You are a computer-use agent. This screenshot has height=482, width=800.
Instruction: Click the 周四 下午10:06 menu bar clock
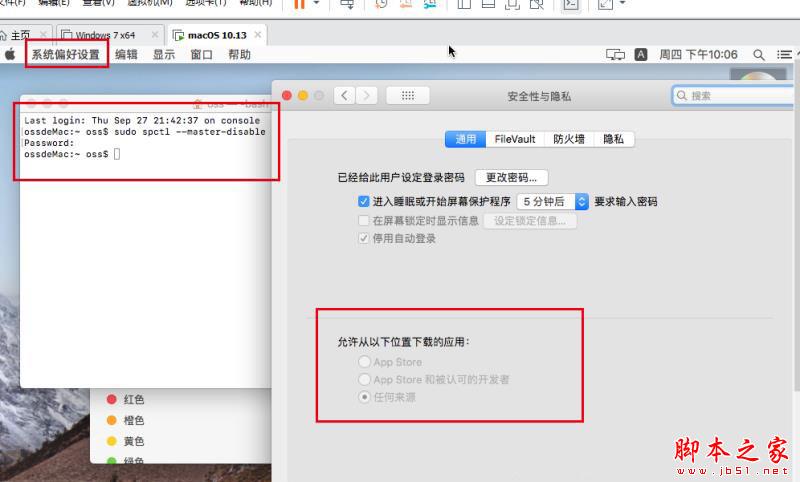click(698, 55)
